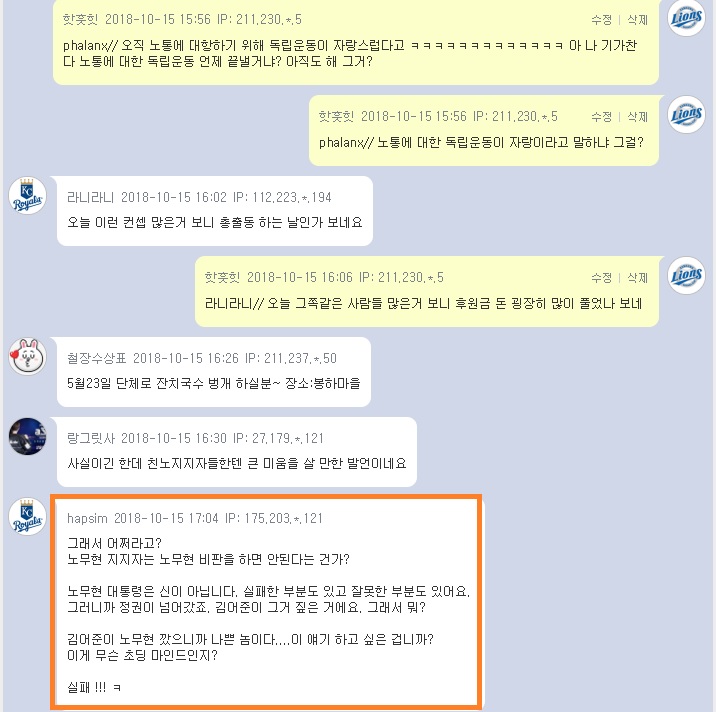
Task: Click 핫훗힛 username on the 16:06 reply
Action: coord(222,277)
